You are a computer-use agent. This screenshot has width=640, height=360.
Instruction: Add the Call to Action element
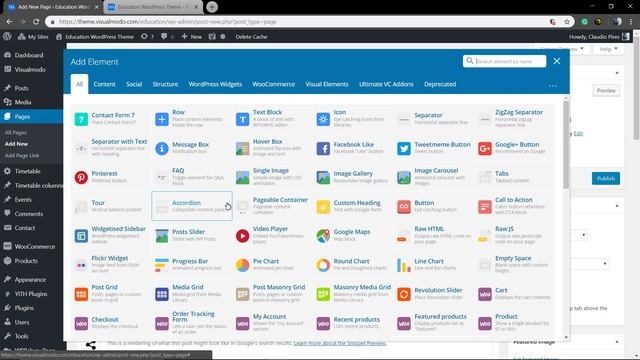click(514, 206)
